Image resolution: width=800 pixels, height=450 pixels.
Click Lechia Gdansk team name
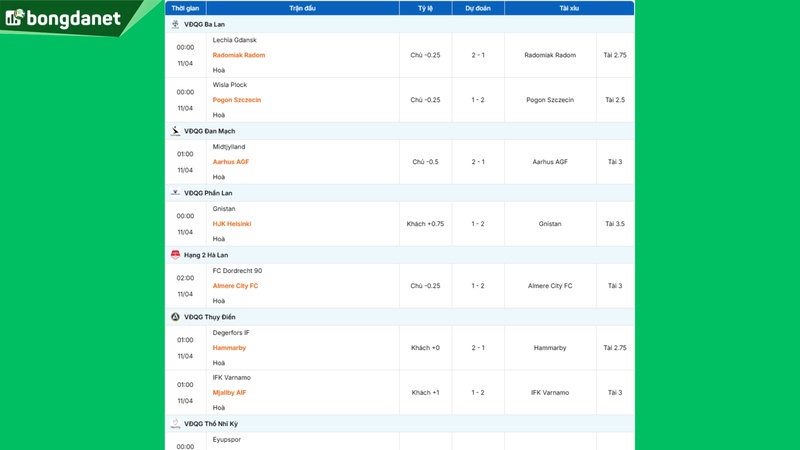(x=234, y=40)
